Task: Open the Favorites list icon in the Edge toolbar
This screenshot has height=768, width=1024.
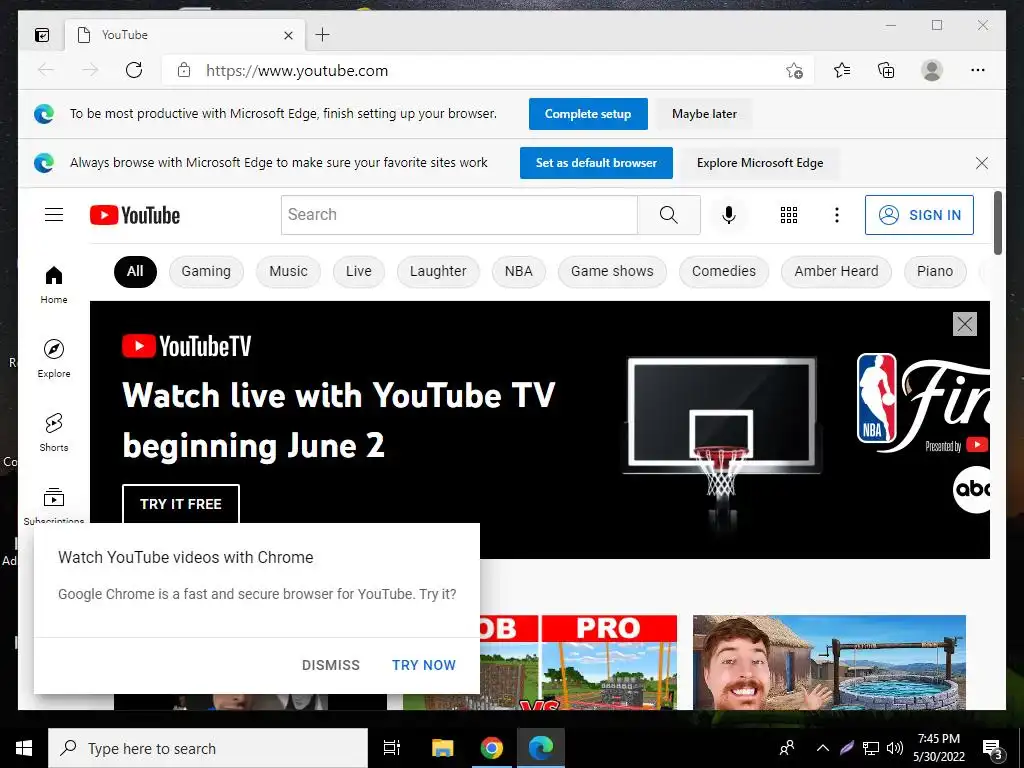Action: tap(842, 70)
